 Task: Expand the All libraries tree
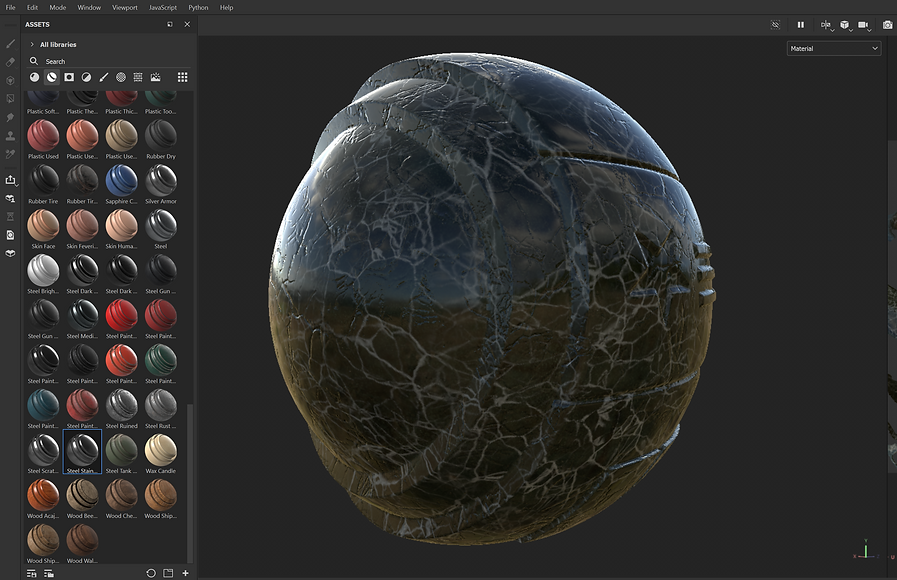(32, 45)
